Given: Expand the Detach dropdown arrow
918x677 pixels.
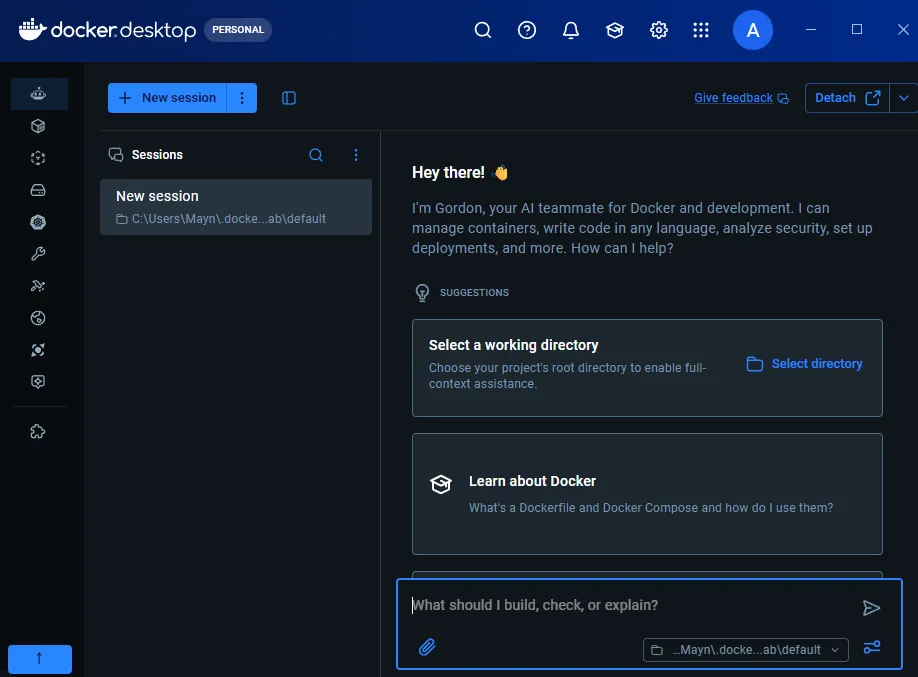Looking at the screenshot, I should coord(903,98).
